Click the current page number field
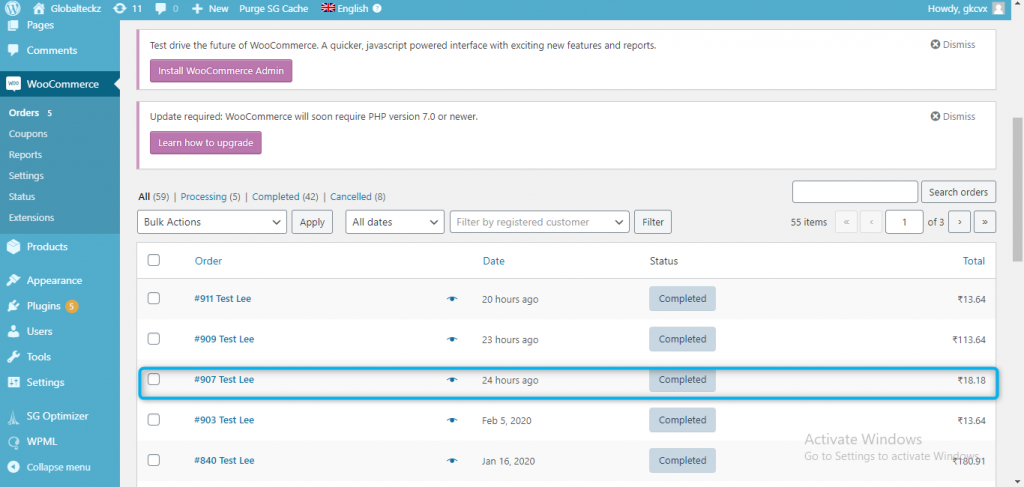This screenshot has width=1024, height=487. [x=904, y=222]
